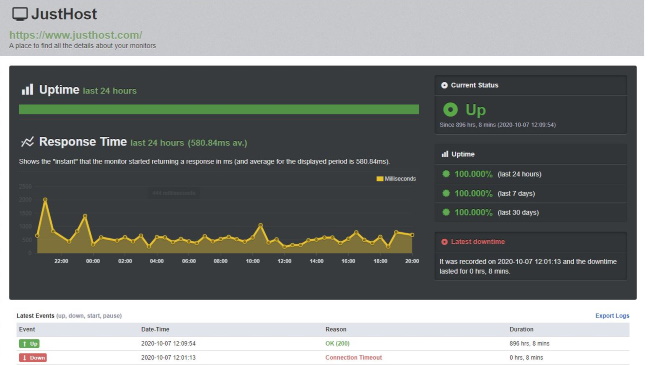Click the 0 hrs, 8 mins duration cell
650x365 pixels.
click(x=526, y=358)
